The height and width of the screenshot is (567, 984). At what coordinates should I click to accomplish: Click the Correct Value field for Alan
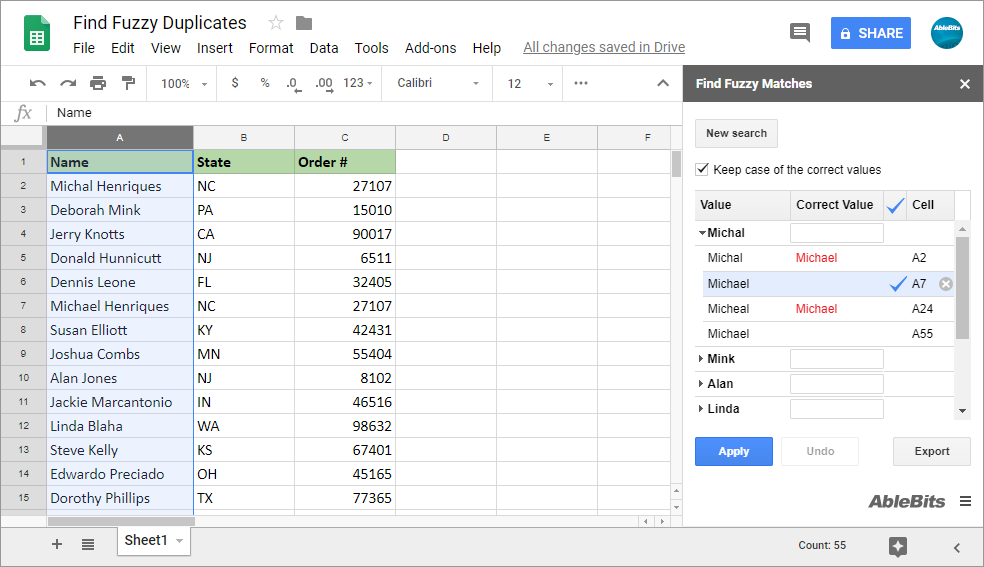[837, 384]
